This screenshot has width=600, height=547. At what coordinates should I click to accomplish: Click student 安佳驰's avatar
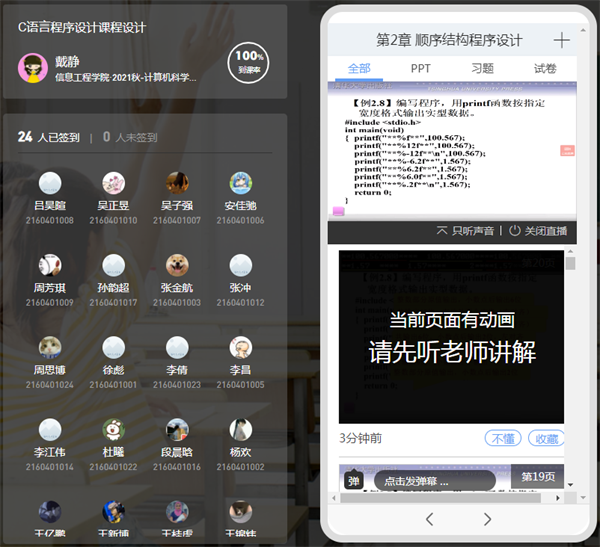click(x=240, y=183)
